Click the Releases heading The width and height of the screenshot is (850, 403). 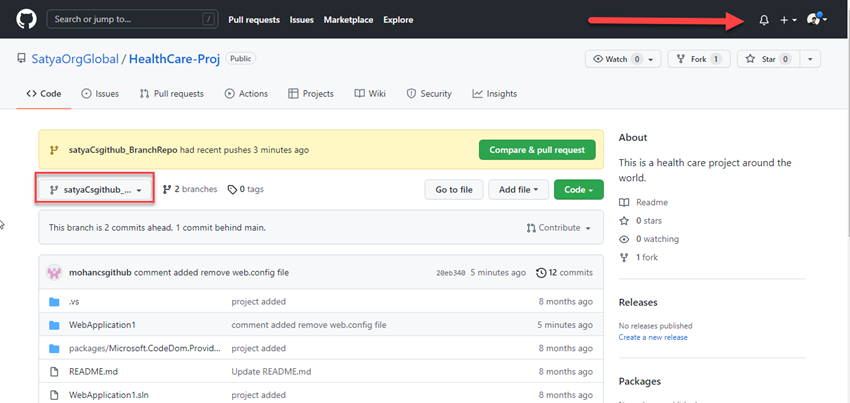click(638, 302)
